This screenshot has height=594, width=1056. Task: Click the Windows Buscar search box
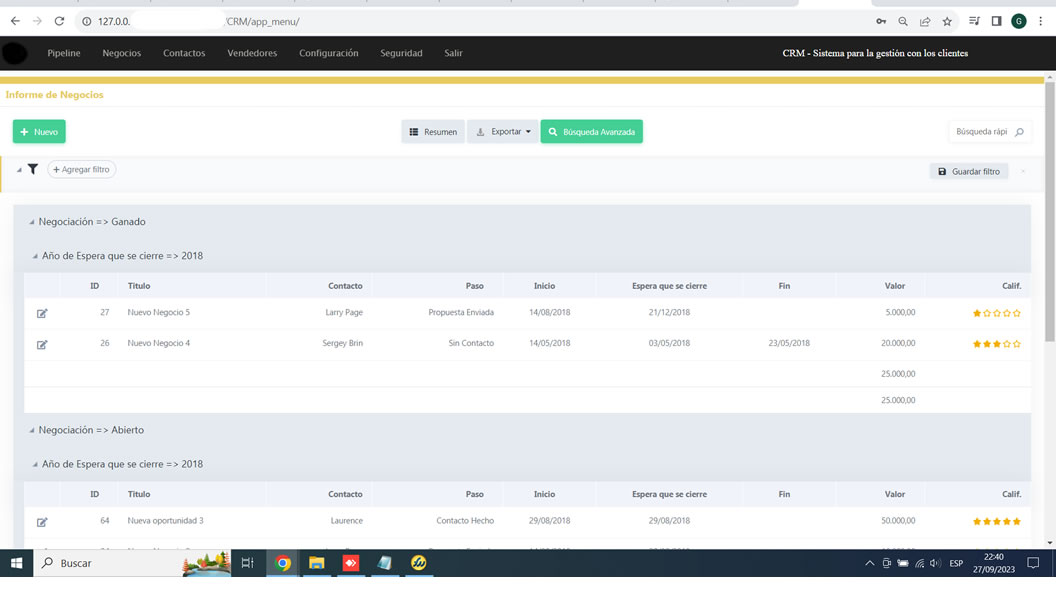coord(131,563)
